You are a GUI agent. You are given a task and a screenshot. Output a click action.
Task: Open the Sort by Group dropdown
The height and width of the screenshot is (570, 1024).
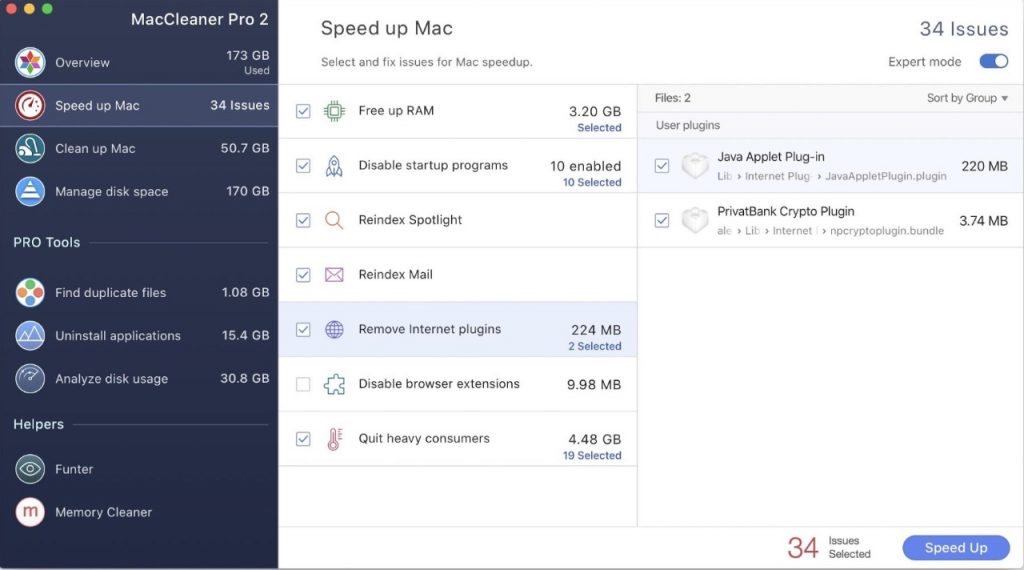(x=967, y=98)
